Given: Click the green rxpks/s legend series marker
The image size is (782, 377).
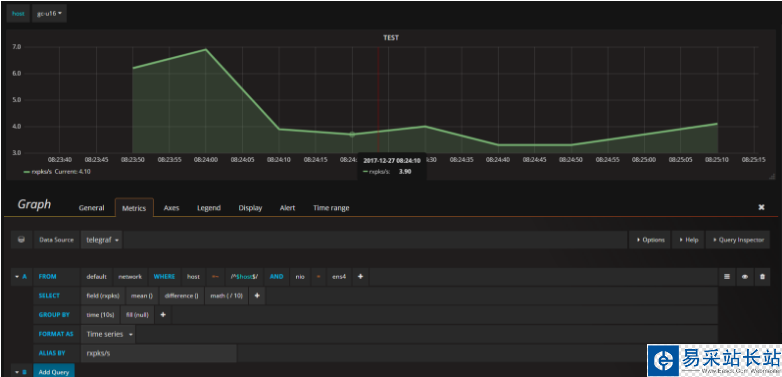Looking at the screenshot, I should pos(26,172).
